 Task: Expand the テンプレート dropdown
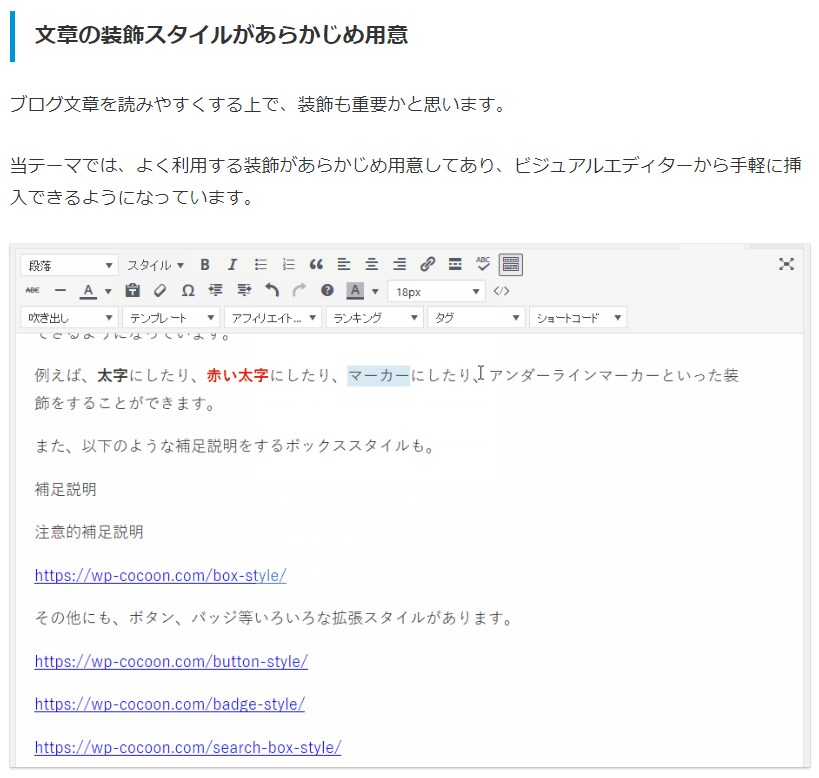coord(171,317)
